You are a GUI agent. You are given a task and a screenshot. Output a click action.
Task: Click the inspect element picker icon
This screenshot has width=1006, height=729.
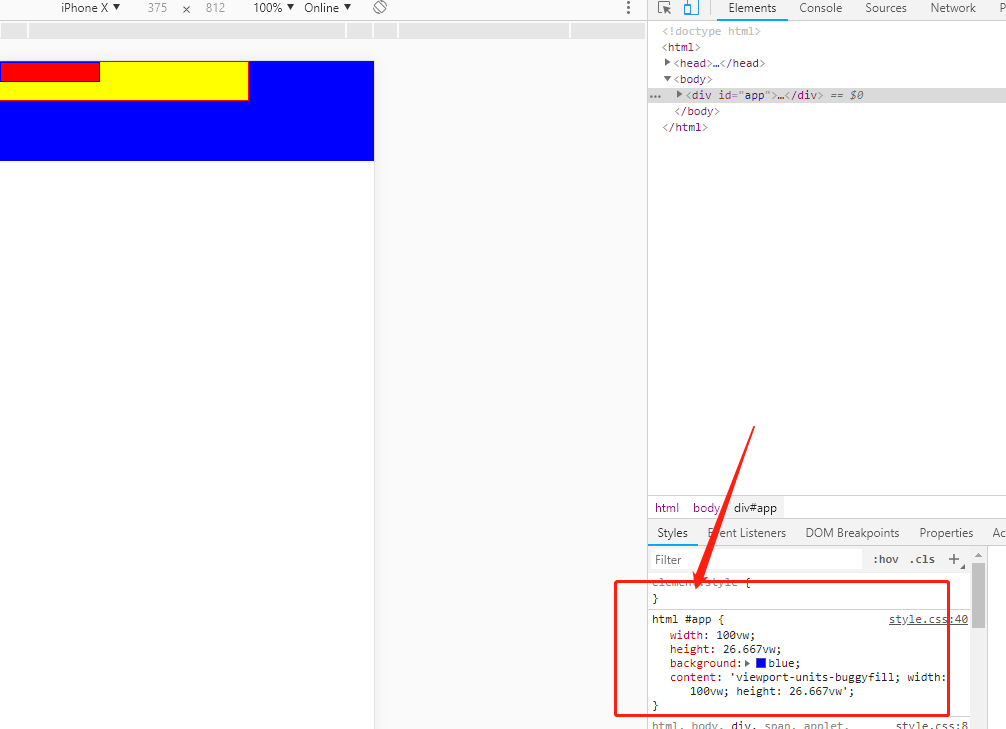click(665, 8)
